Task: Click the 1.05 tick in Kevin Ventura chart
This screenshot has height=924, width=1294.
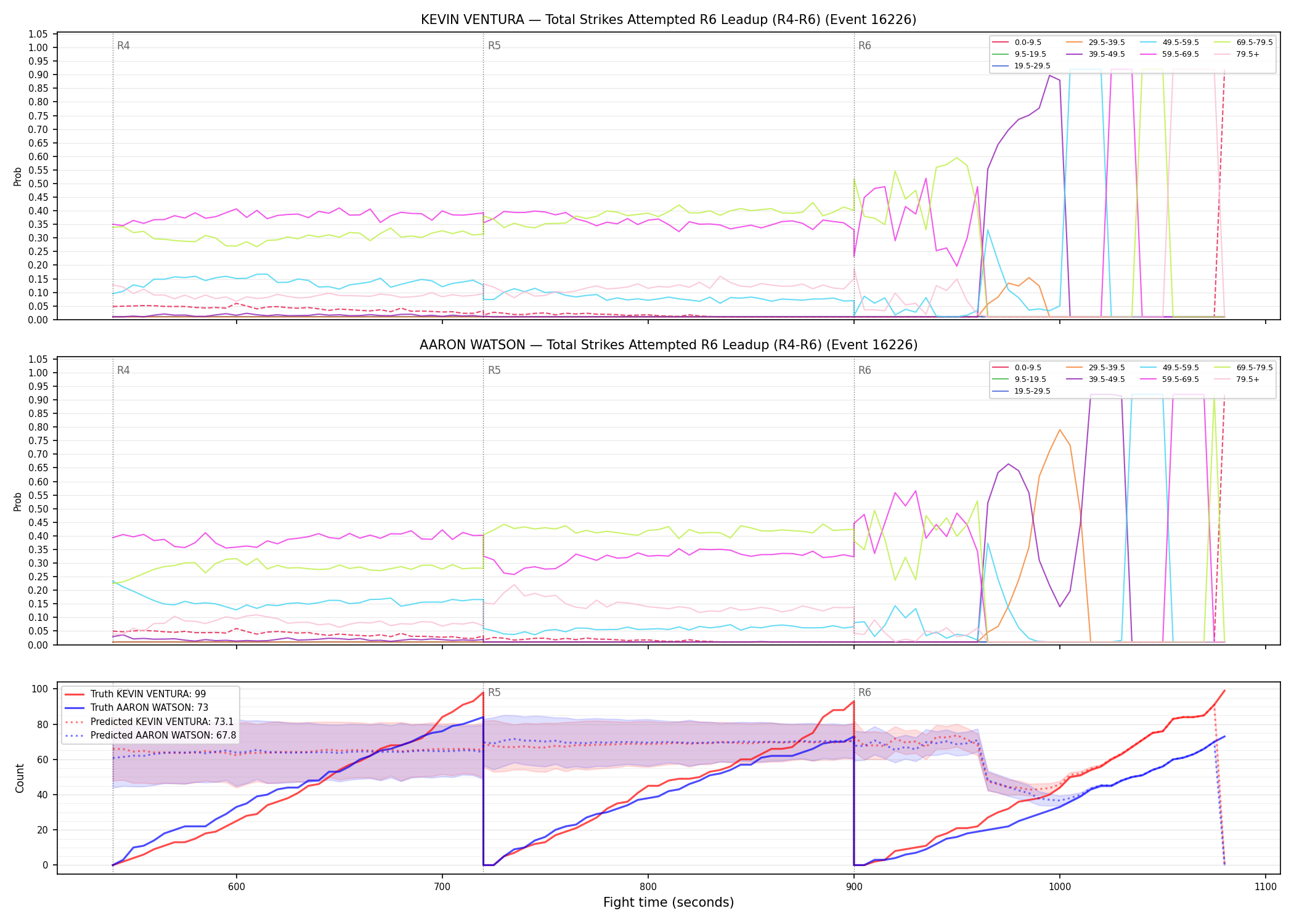Action: point(38,34)
